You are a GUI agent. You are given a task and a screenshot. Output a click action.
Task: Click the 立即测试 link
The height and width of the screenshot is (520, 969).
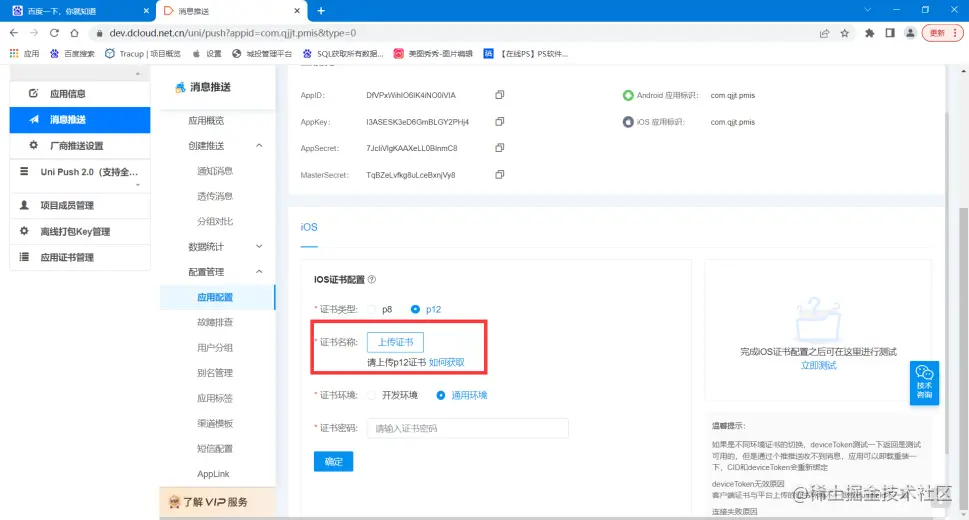(818, 365)
